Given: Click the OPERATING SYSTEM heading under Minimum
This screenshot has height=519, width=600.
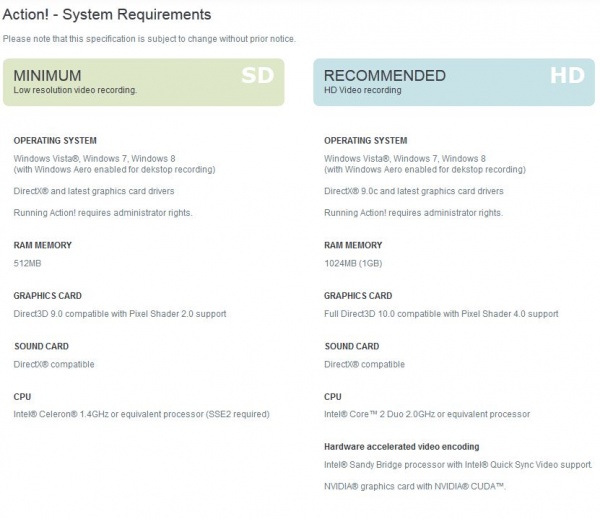Looking at the screenshot, I should click(55, 141).
